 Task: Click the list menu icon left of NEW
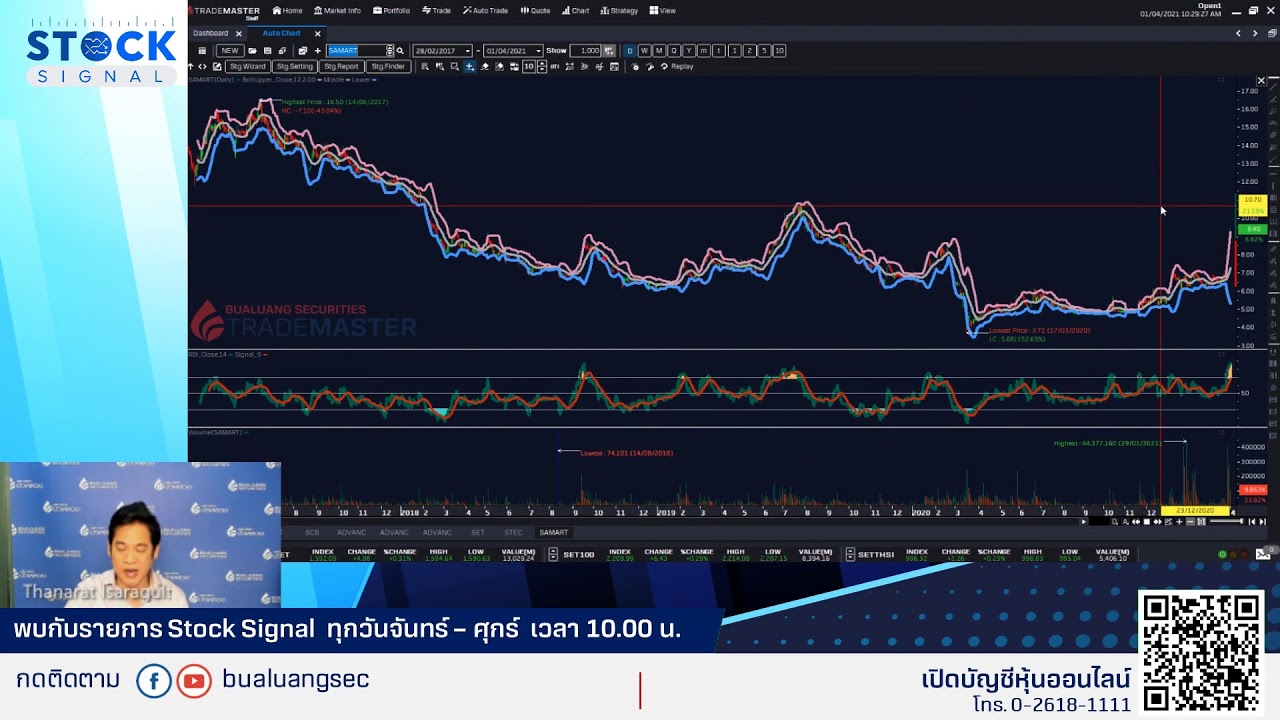click(202, 50)
